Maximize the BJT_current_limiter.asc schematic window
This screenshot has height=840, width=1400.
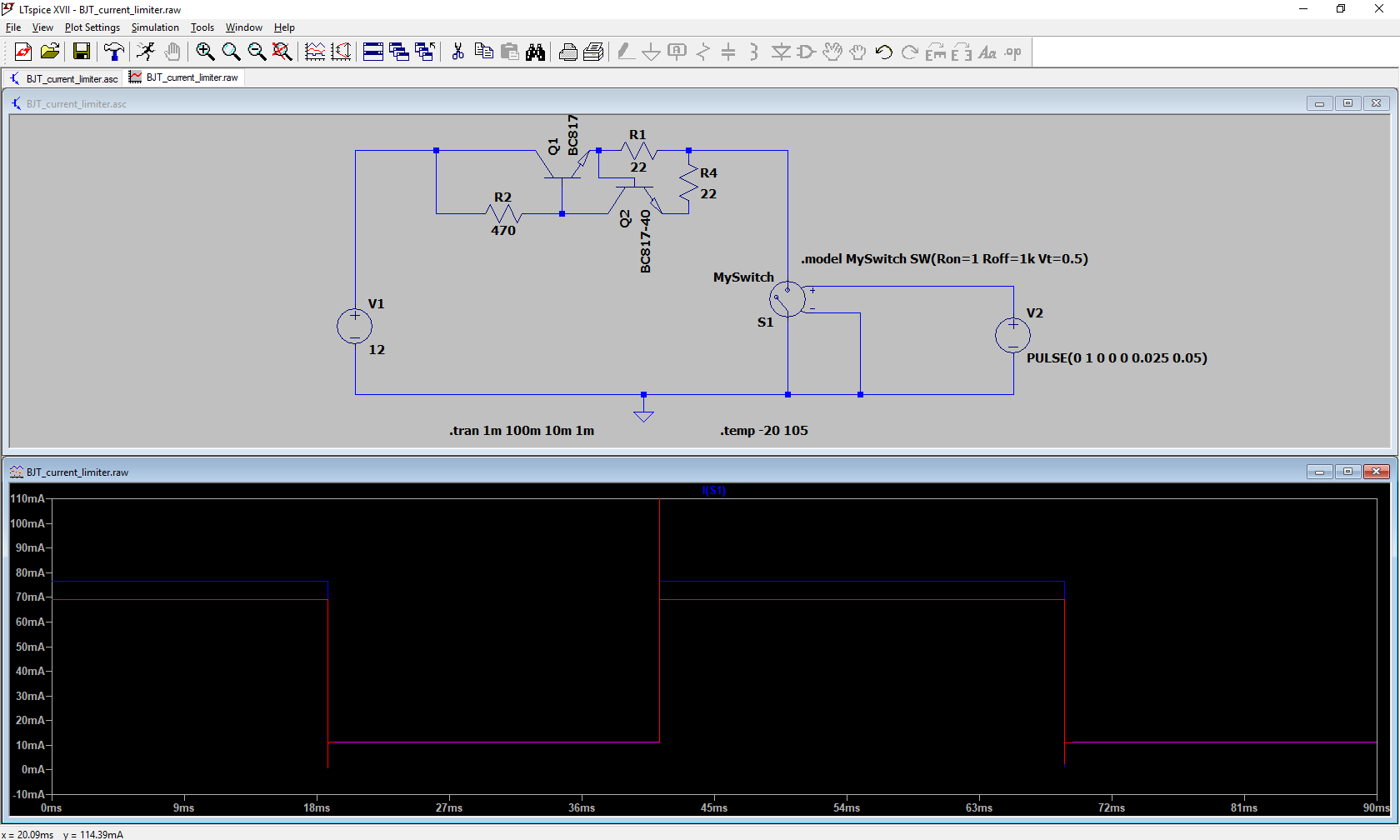tap(1347, 103)
